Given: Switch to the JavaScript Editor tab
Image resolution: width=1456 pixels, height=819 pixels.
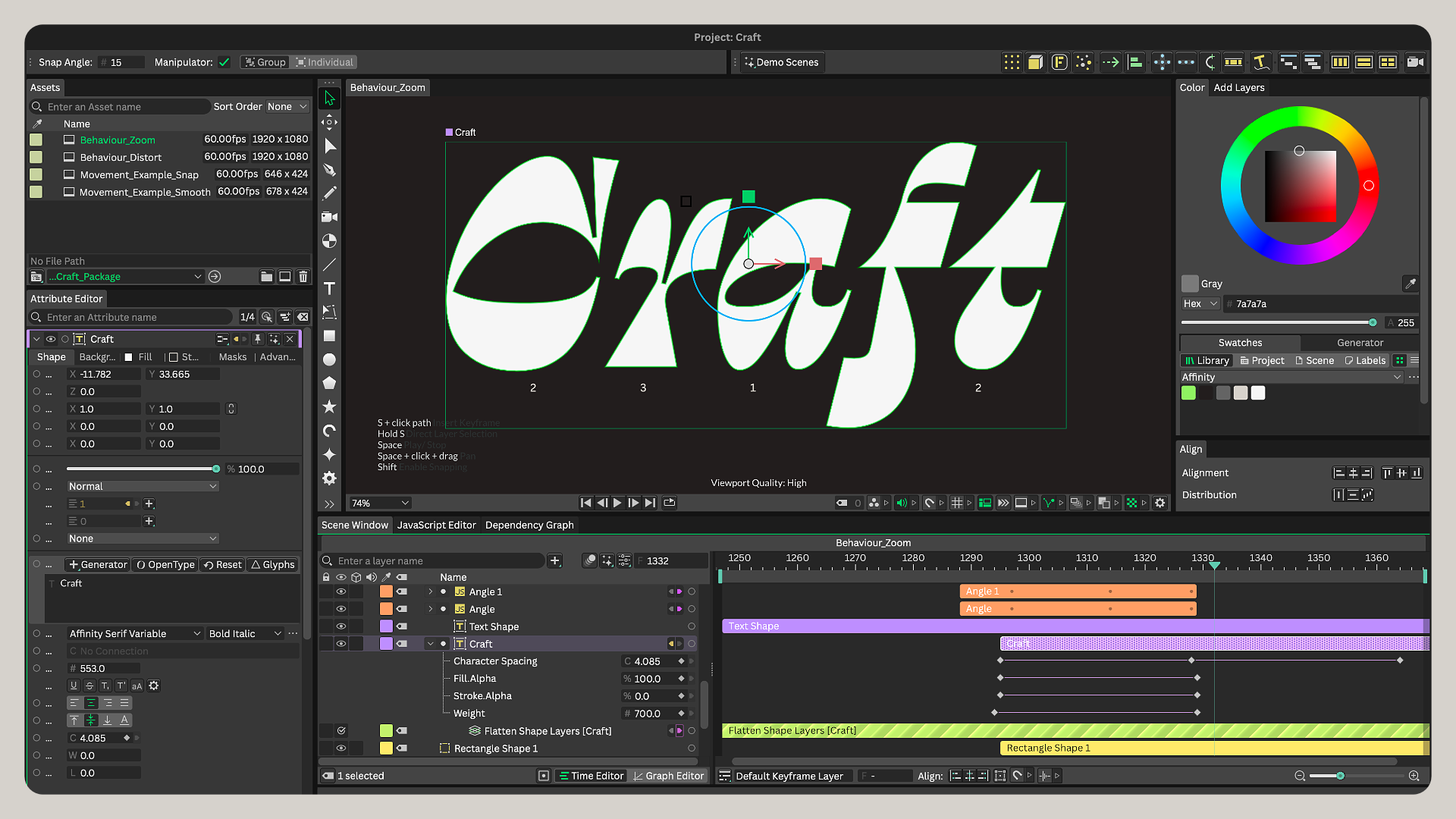Looking at the screenshot, I should click(436, 524).
